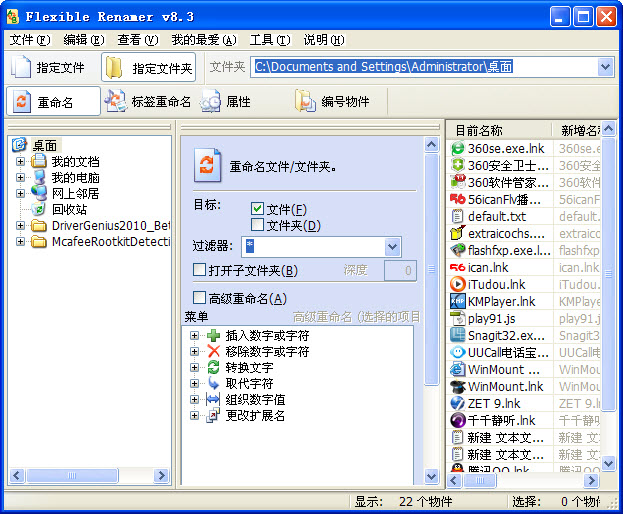
Task: Open the 编辑(E) menu
Action: coord(84,40)
